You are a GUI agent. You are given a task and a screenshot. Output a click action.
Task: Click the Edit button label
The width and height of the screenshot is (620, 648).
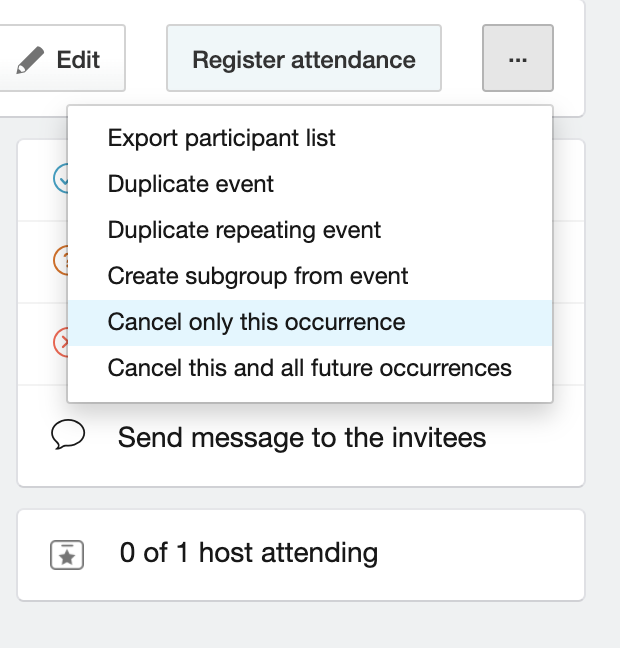(x=78, y=60)
